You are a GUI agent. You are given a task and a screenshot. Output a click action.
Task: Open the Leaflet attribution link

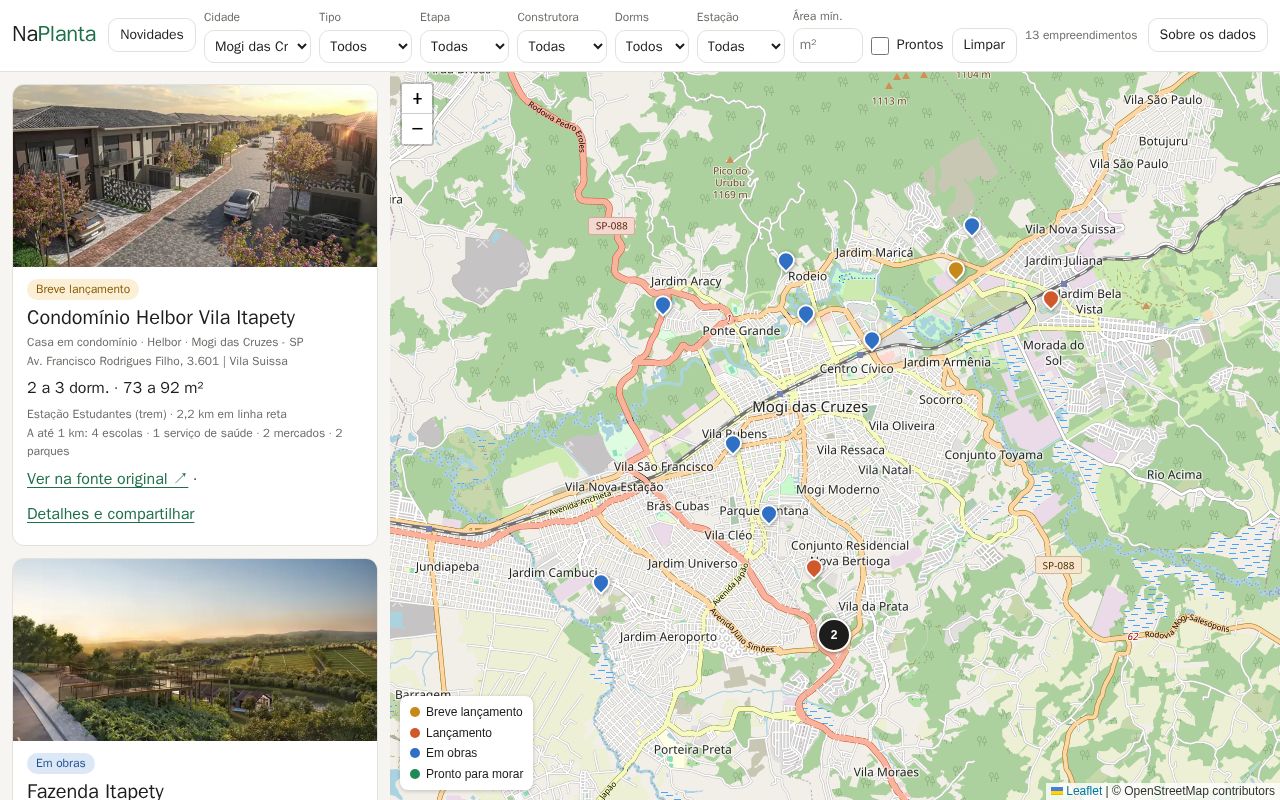(x=1077, y=791)
